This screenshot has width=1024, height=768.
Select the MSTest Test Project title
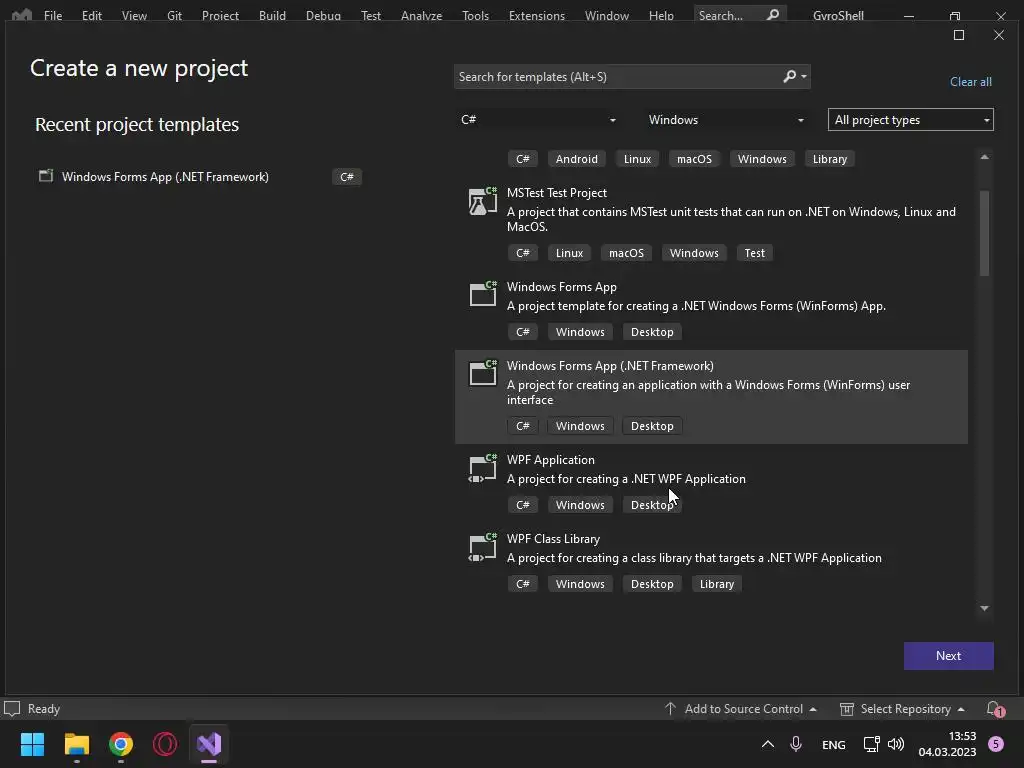click(x=556, y=193)
